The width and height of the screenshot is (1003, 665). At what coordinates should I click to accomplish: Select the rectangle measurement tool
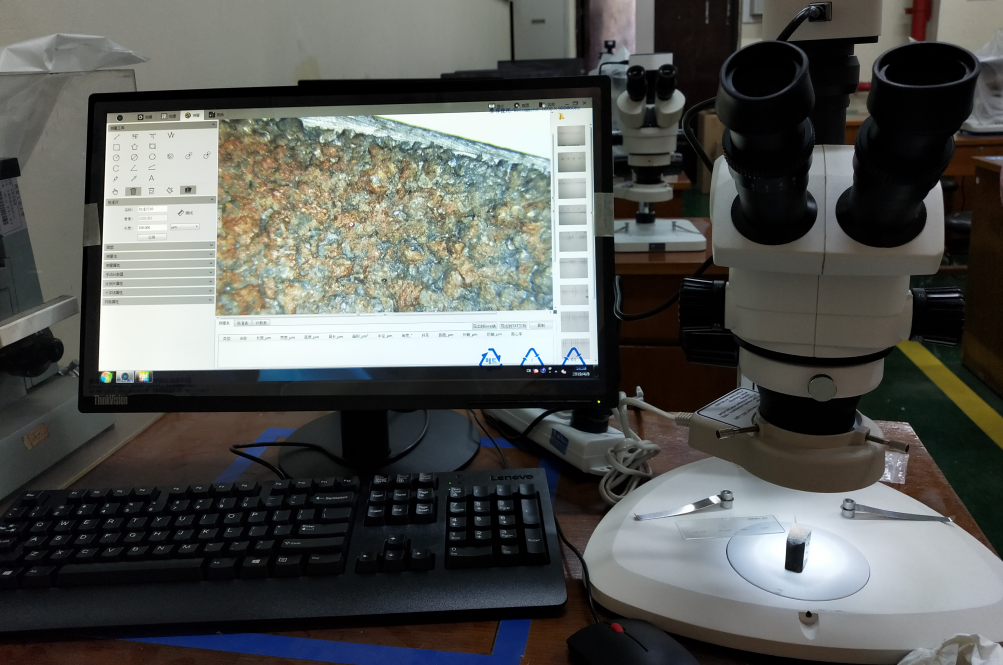116,147
